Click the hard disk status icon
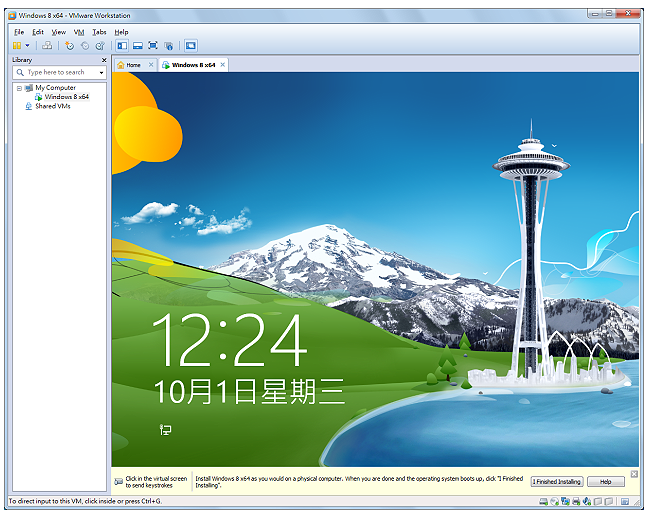The width and height of the screenshot is (648, 515). [x=543, y=502]
